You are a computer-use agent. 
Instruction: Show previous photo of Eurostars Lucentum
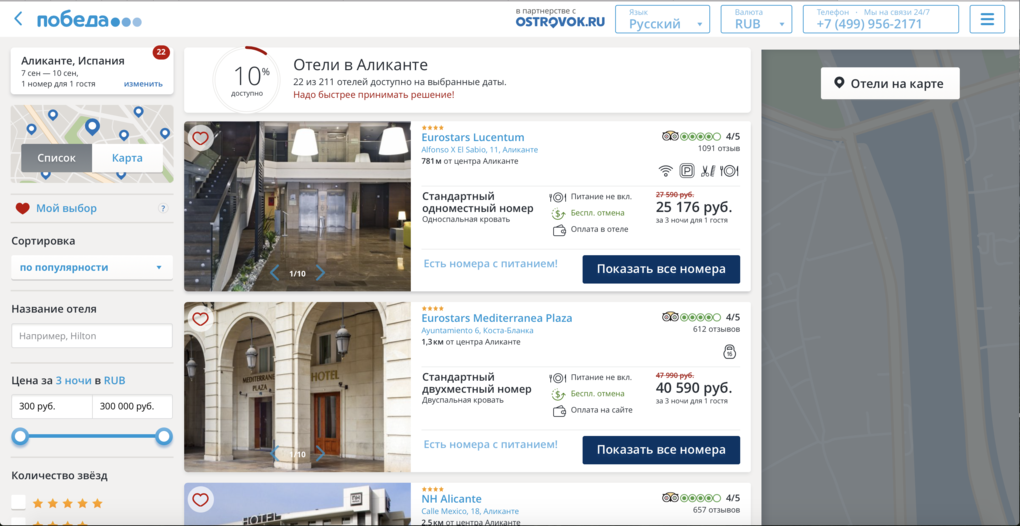tap(275, 273)
